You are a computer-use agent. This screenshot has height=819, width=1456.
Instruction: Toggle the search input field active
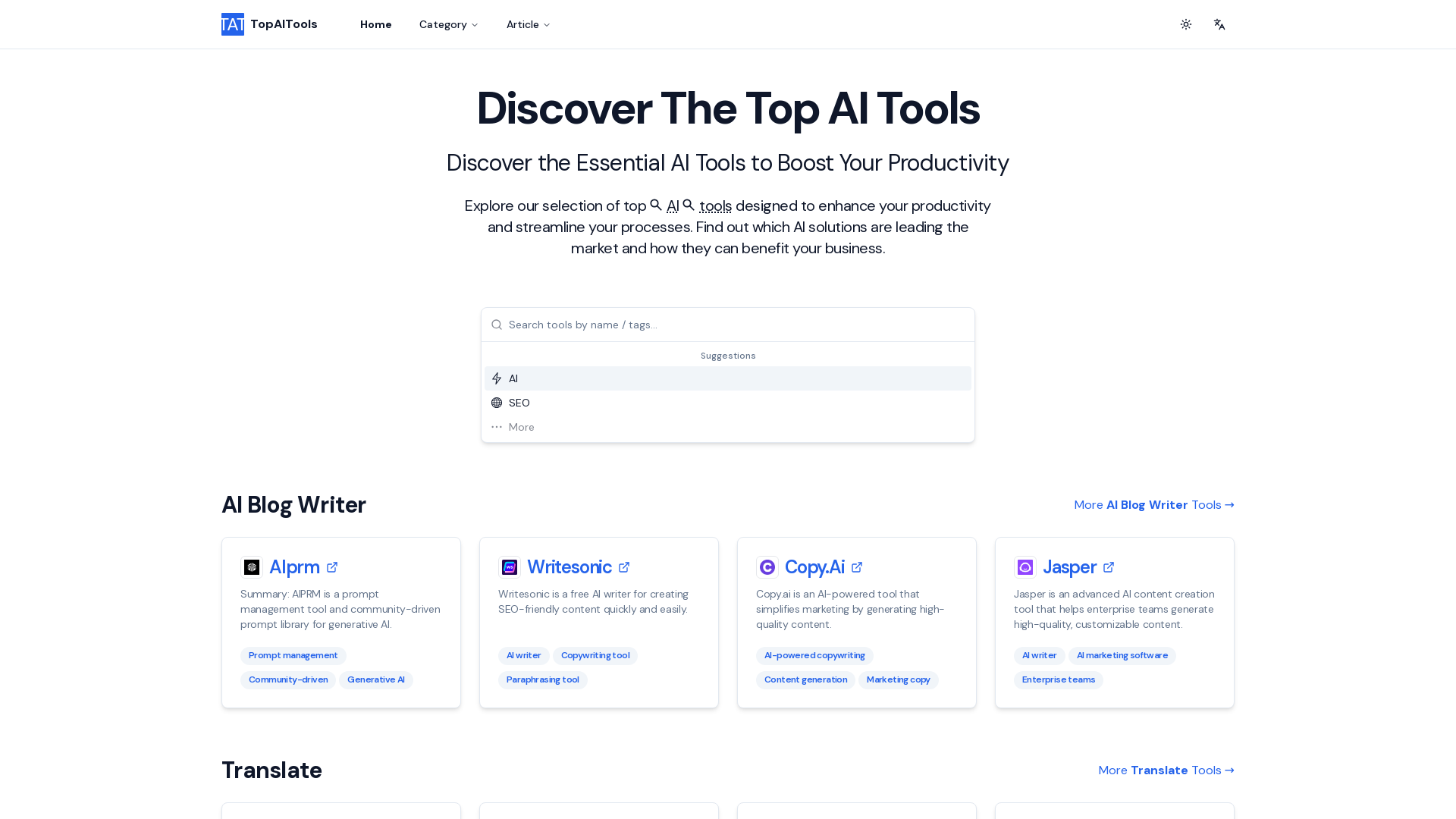(728, 324)
